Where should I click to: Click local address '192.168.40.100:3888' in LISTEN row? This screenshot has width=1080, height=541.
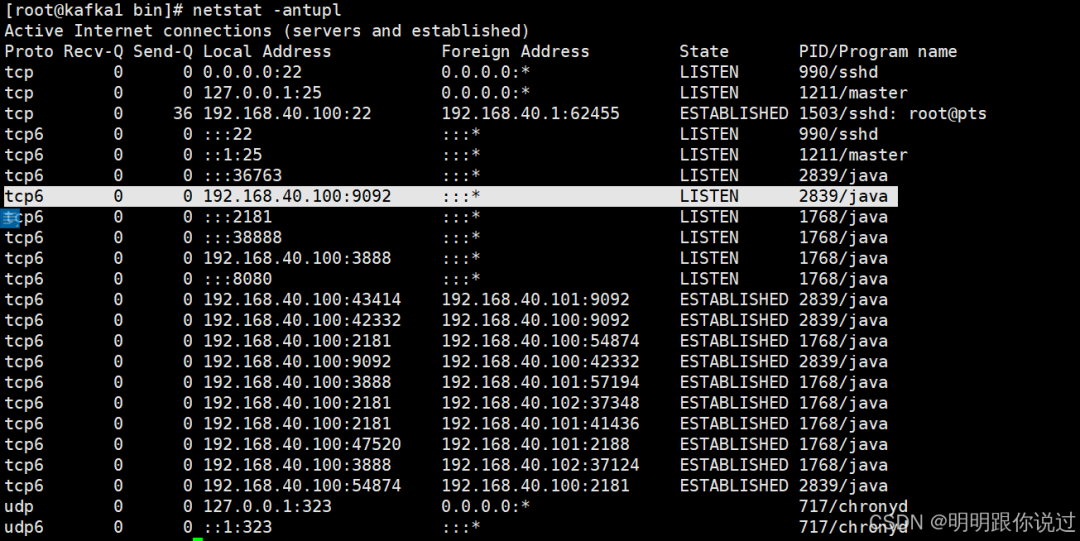click(x=297, y=258)
